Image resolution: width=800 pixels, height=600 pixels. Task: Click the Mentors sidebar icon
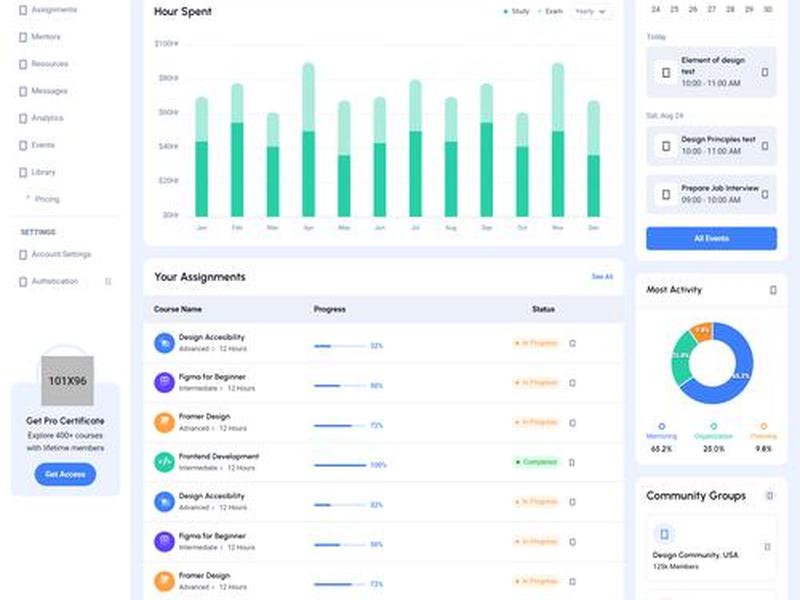pyautogui.click(x=23, y=37)
